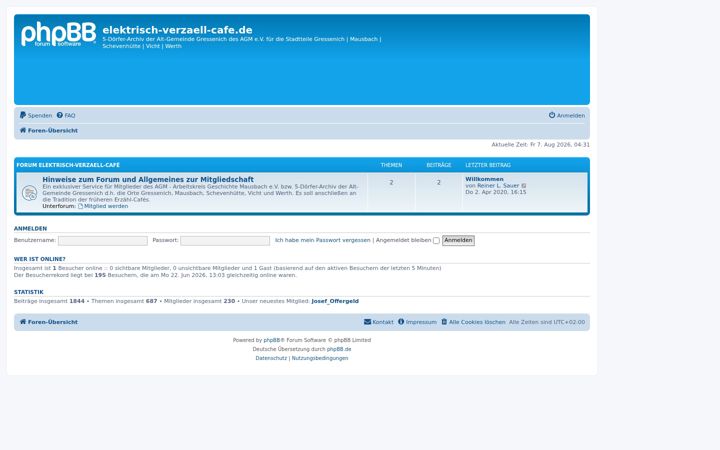The height and width of the screenshot is (450, 720).
Task: Go to Foren-Übersicht in top breadcrumb
Action: point(53,130)
